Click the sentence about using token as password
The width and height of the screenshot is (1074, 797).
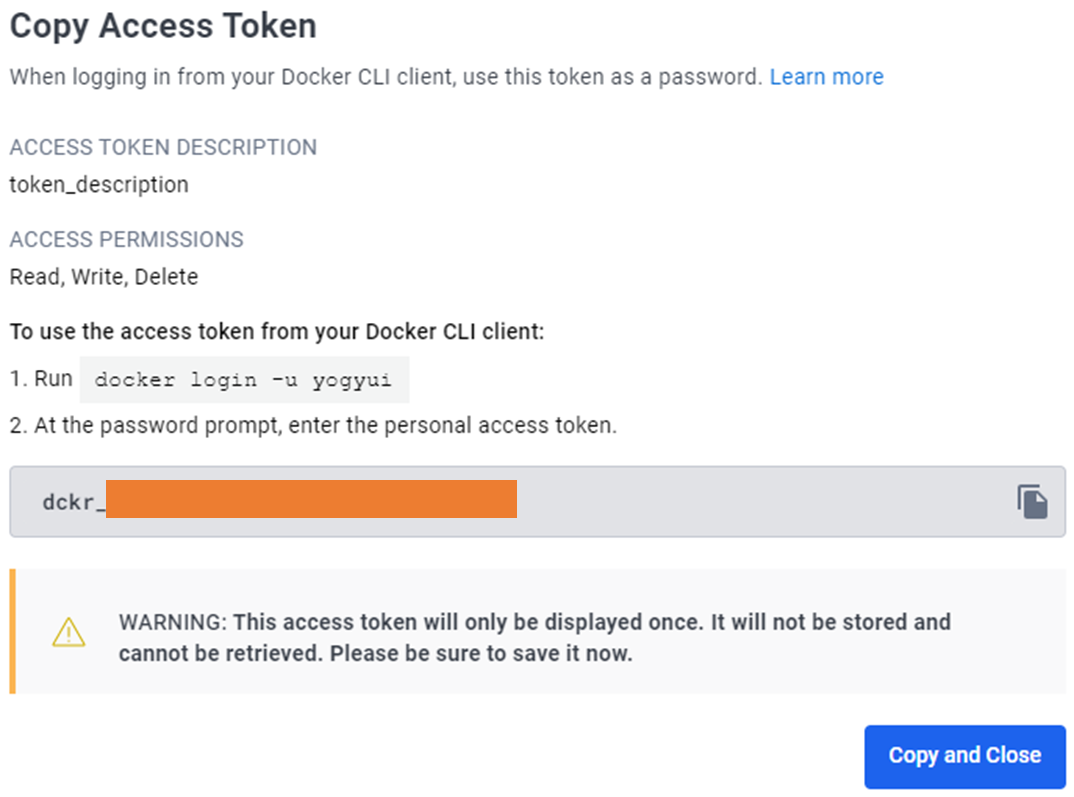(x=385, y=77)
